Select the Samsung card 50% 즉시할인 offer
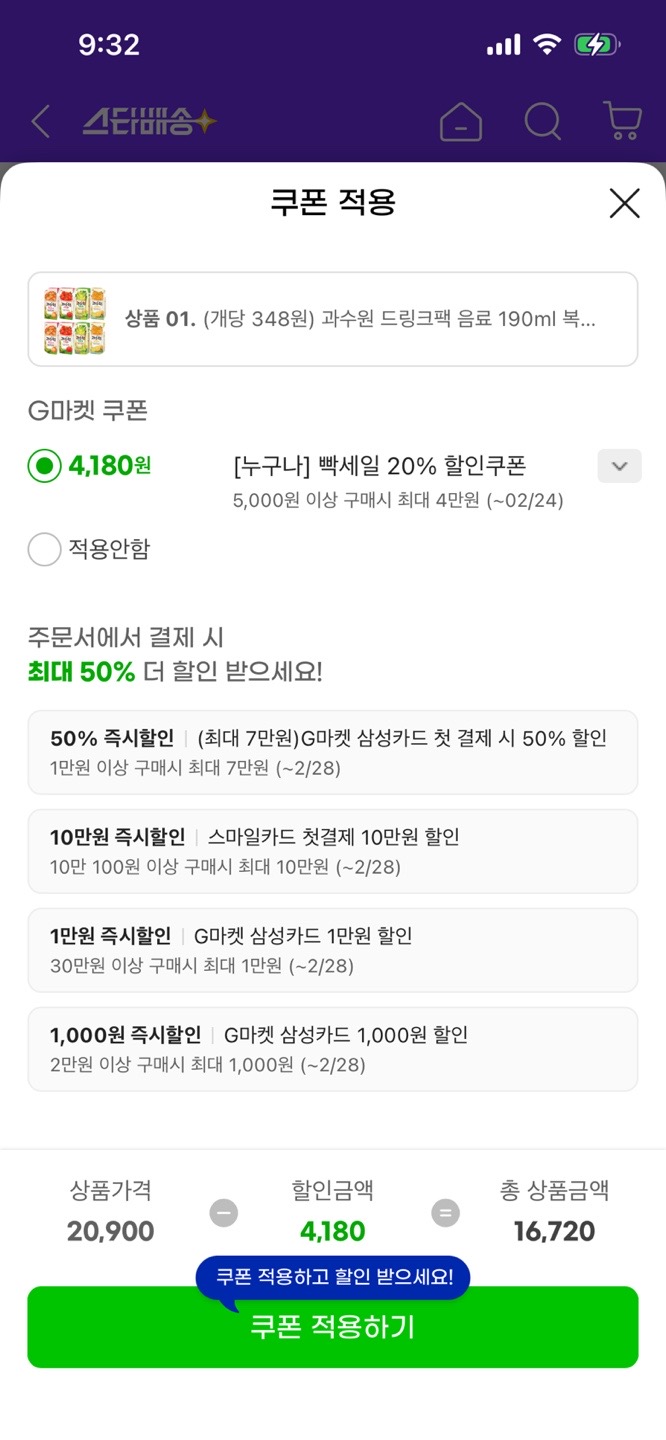The height and width of the screenshot is (1440, 666). click(332, 752)
